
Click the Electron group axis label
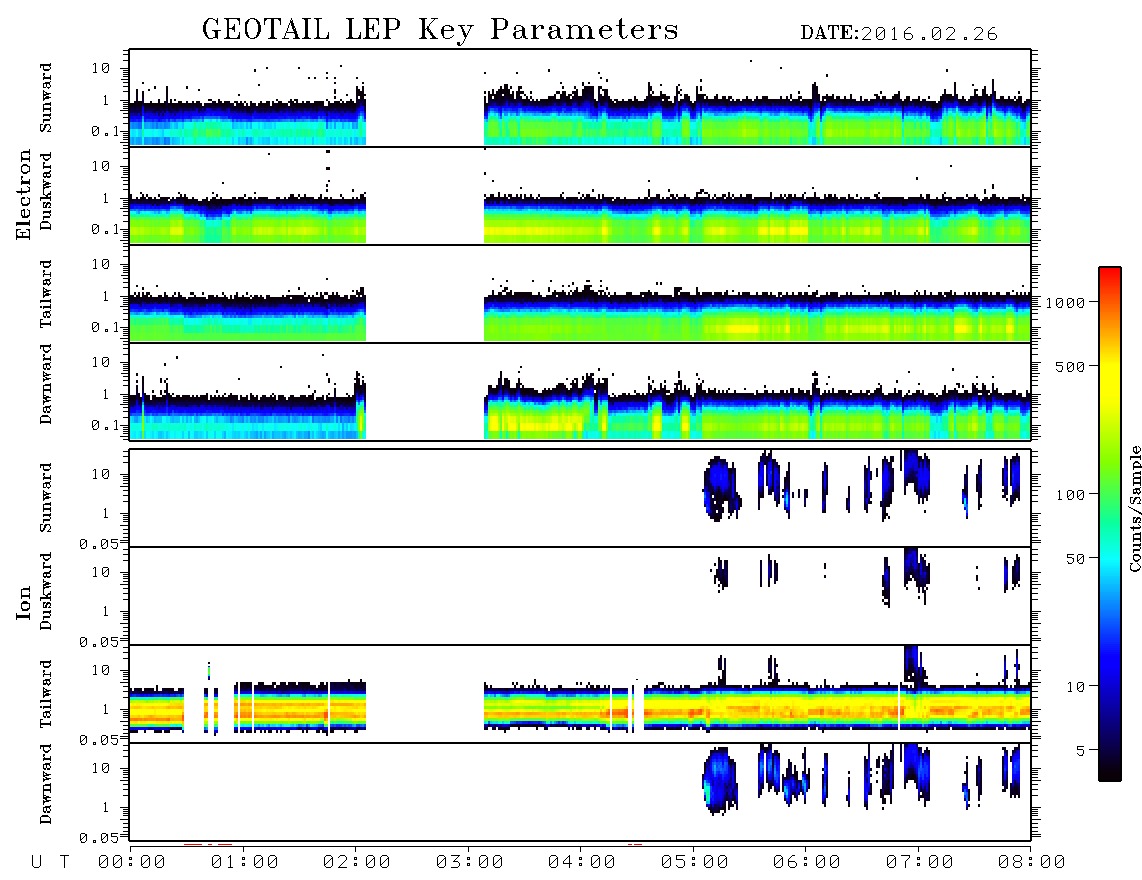(24, 195)
